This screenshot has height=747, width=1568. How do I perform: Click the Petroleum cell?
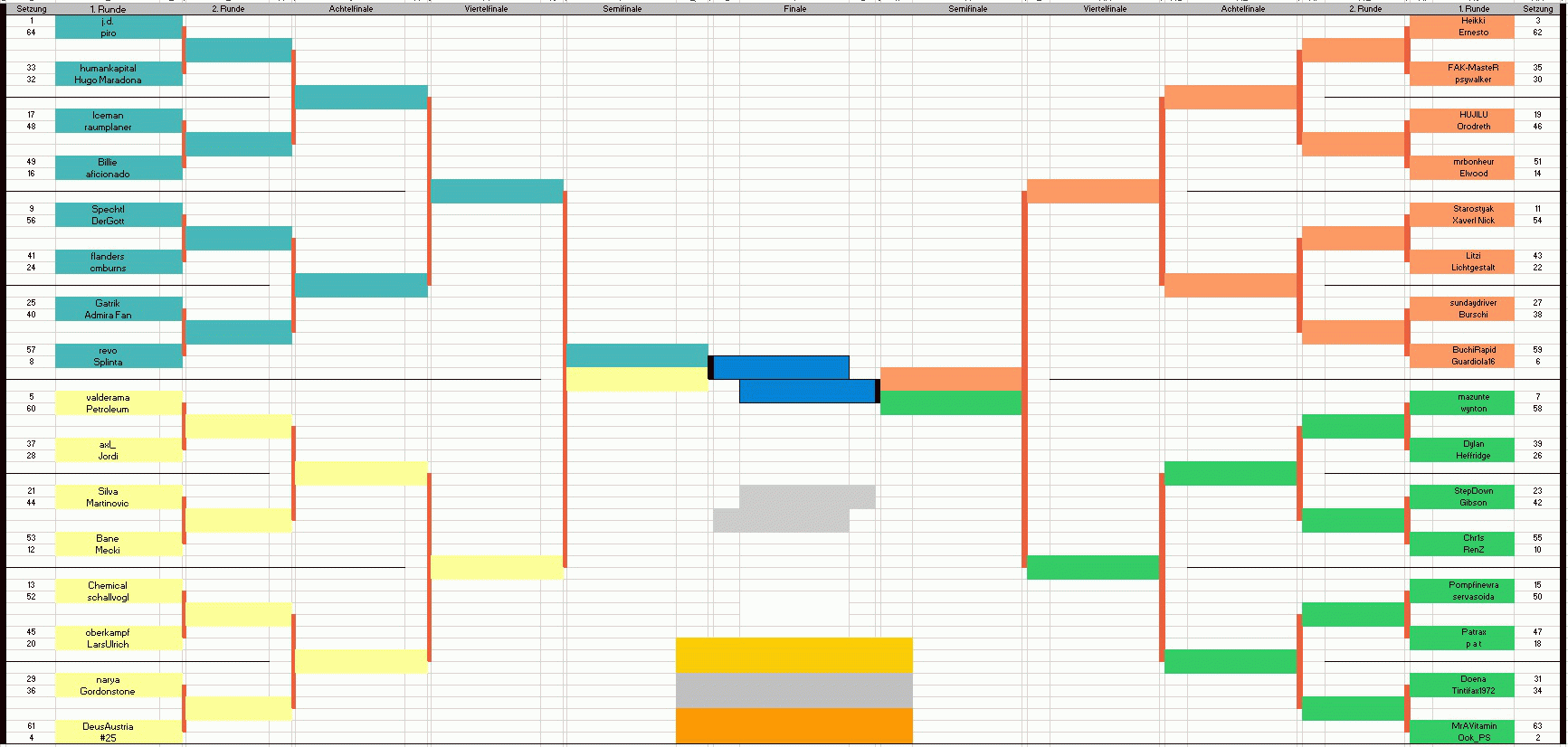pos(119,409)
